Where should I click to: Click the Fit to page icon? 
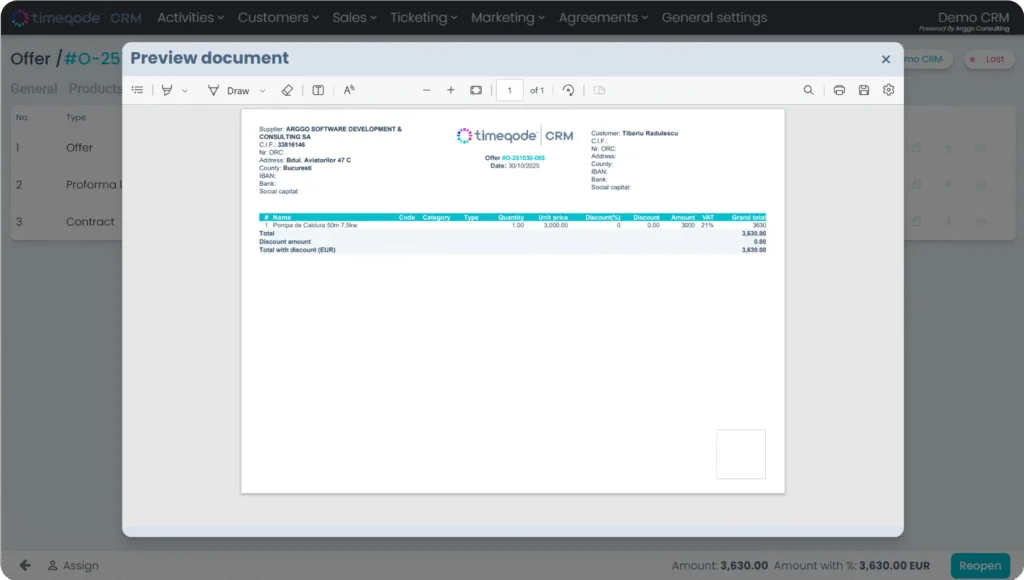(x=476, y=90)
